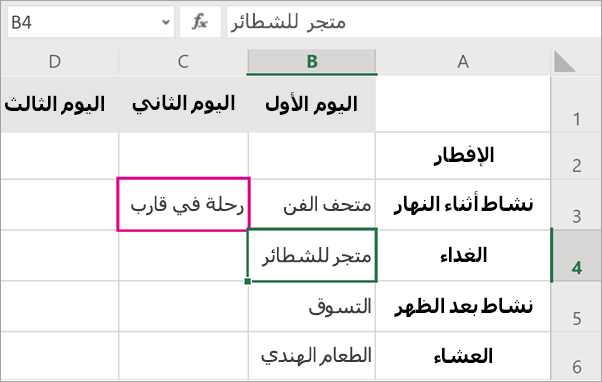Click cell اليوم الأول

[x=312, y=104]
